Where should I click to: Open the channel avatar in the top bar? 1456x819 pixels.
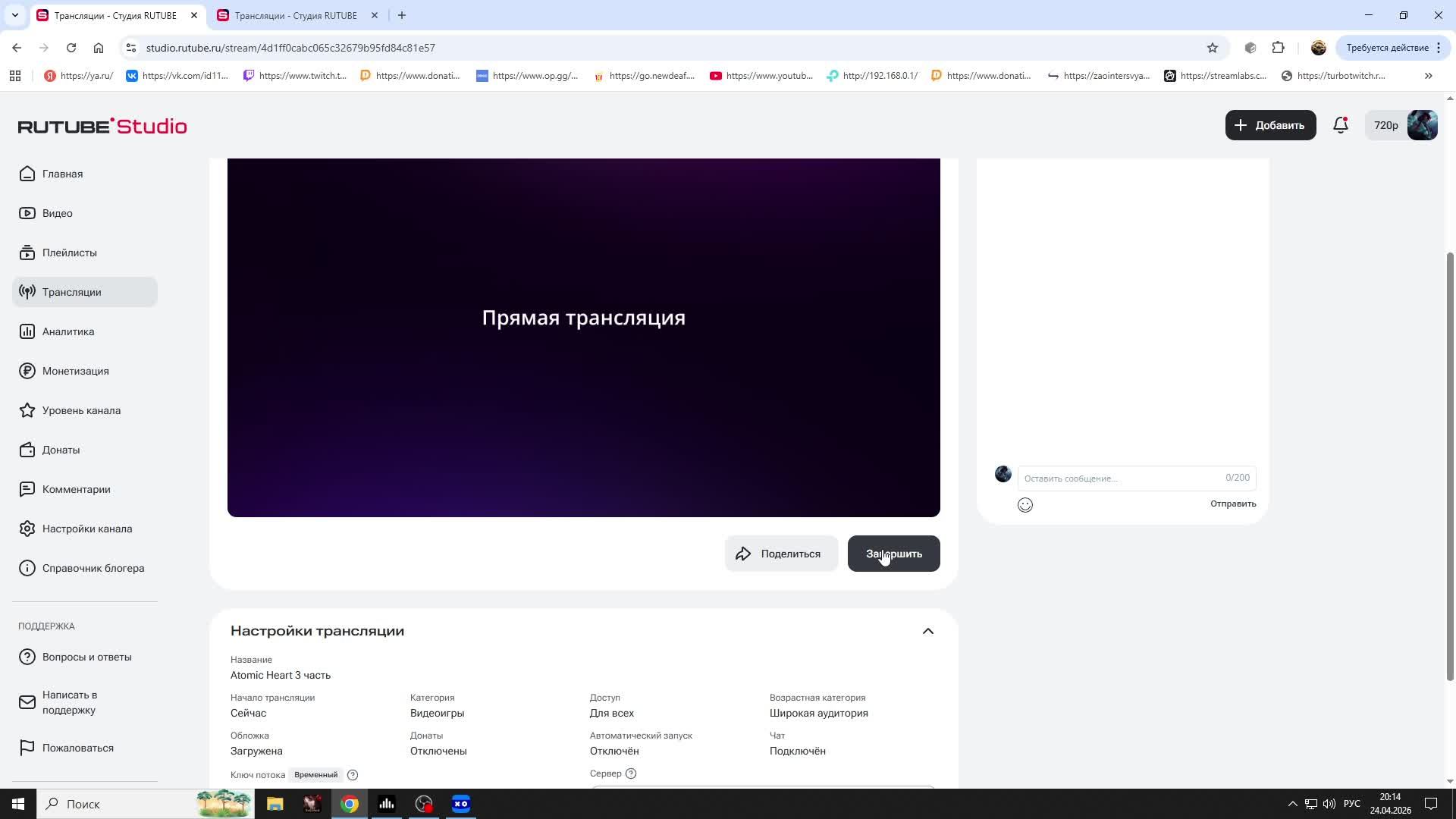(x=1423, y=125)
